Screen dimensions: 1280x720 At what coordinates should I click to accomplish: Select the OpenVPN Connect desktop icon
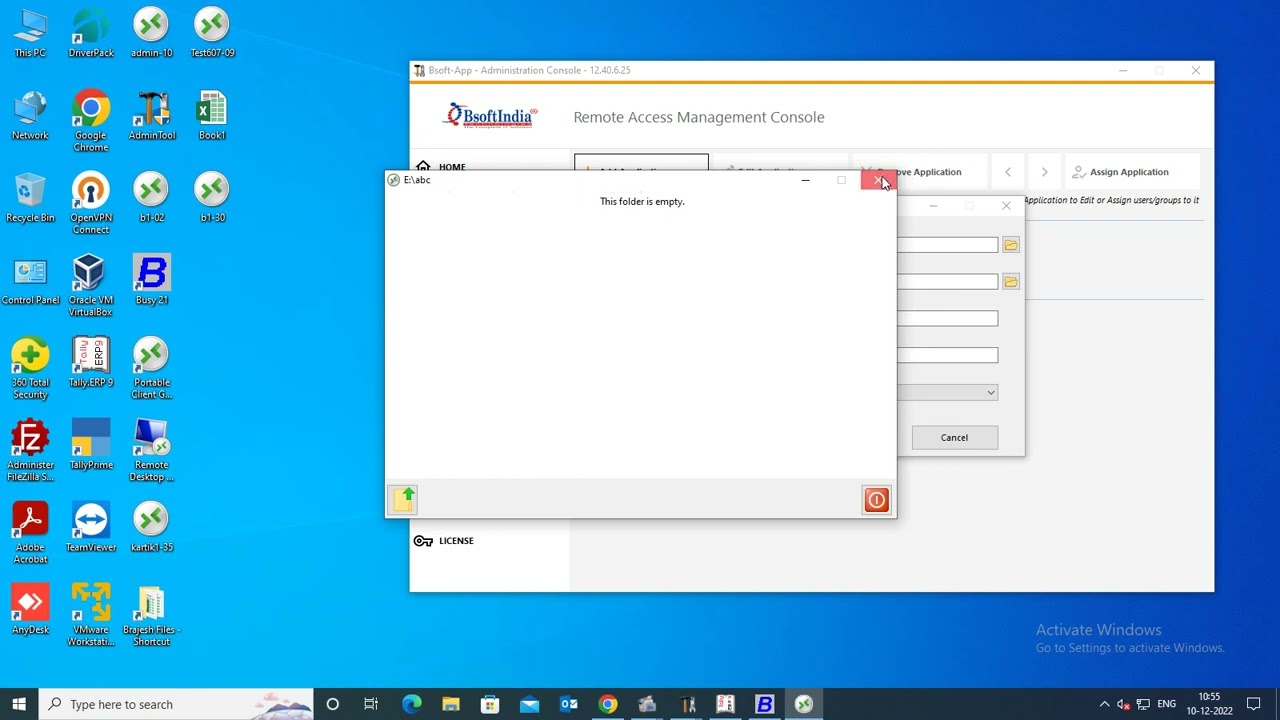click(91, 204)
